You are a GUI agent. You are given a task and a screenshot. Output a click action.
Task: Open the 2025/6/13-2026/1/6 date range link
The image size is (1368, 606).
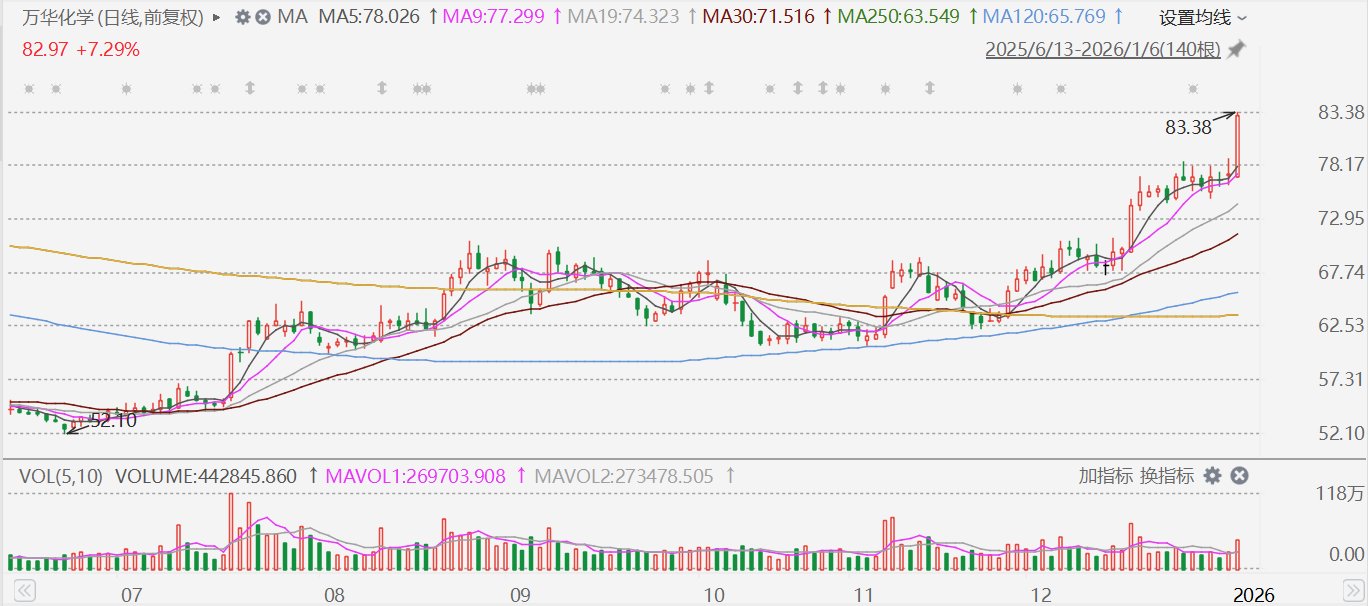click(1103, 49)
